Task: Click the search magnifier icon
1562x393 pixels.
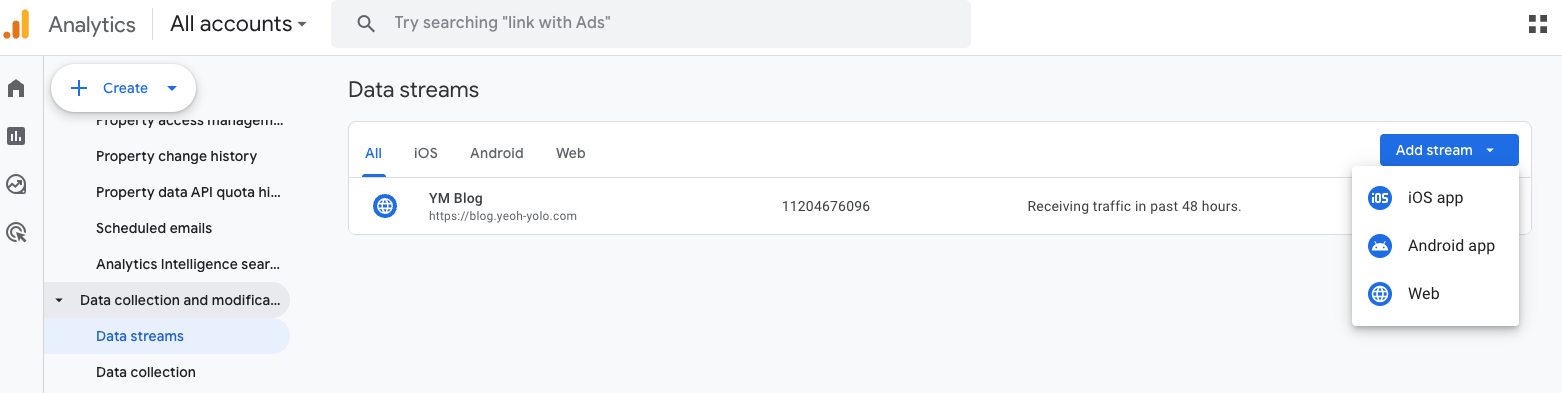Action: point(366,23)
